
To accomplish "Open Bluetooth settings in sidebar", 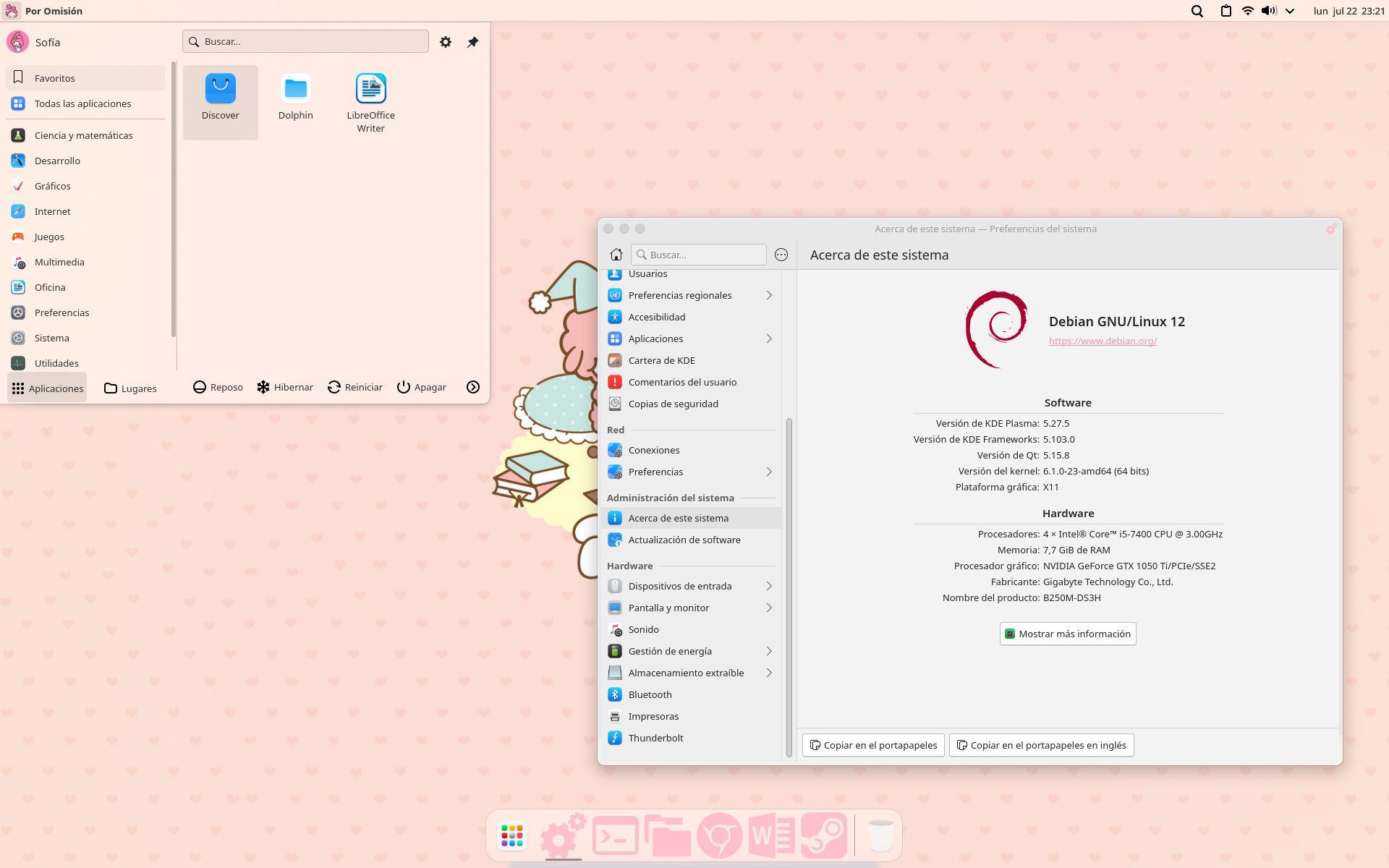I will tap(648, 694).
